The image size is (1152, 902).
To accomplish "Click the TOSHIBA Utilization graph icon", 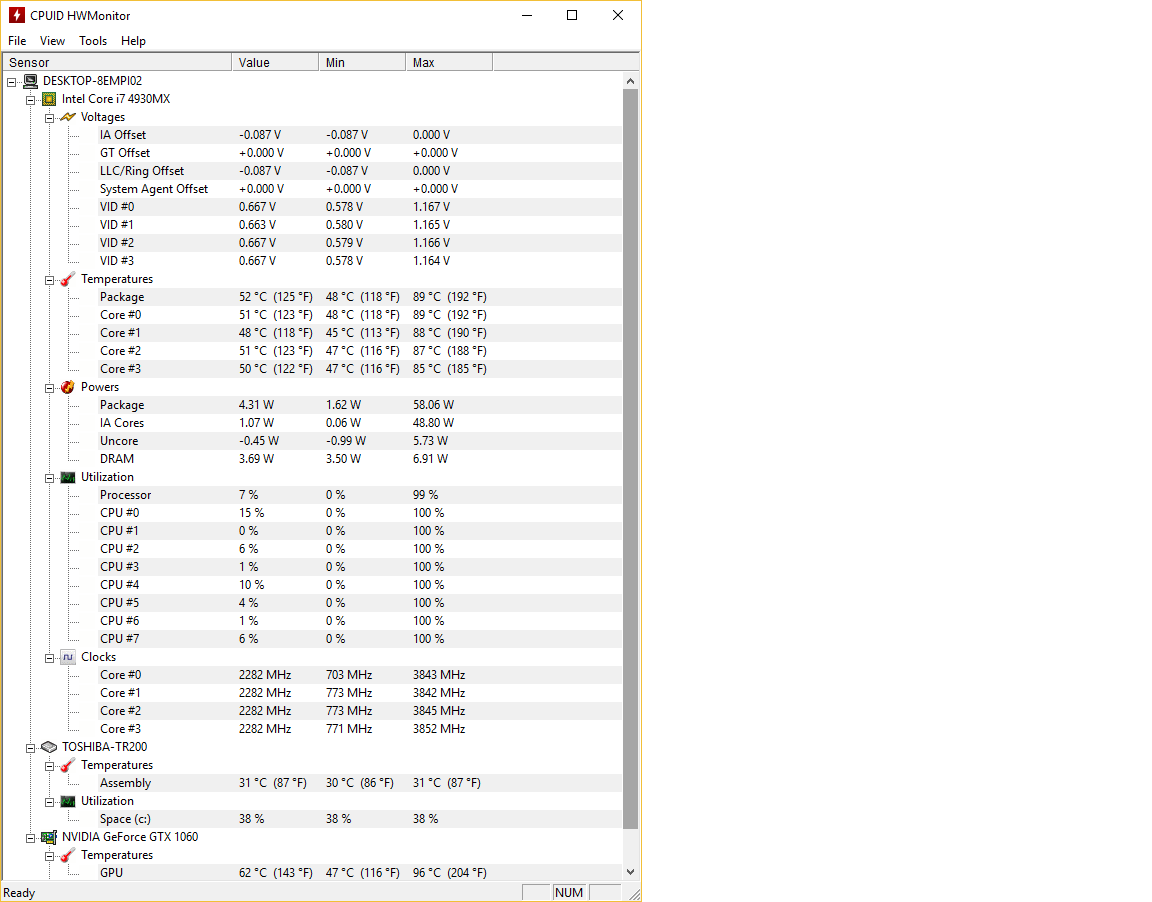I will coord(68,801).
